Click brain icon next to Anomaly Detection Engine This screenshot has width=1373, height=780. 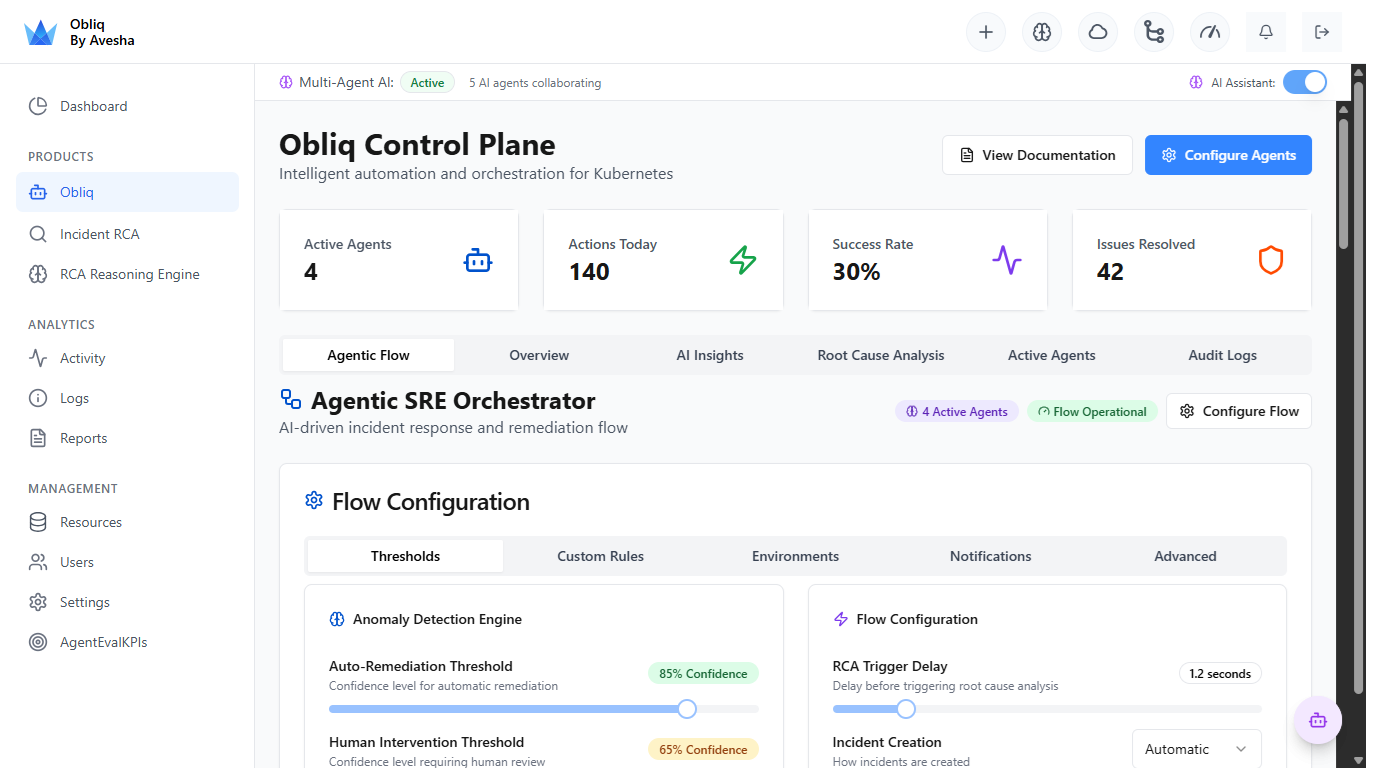(x=337, y=619)
